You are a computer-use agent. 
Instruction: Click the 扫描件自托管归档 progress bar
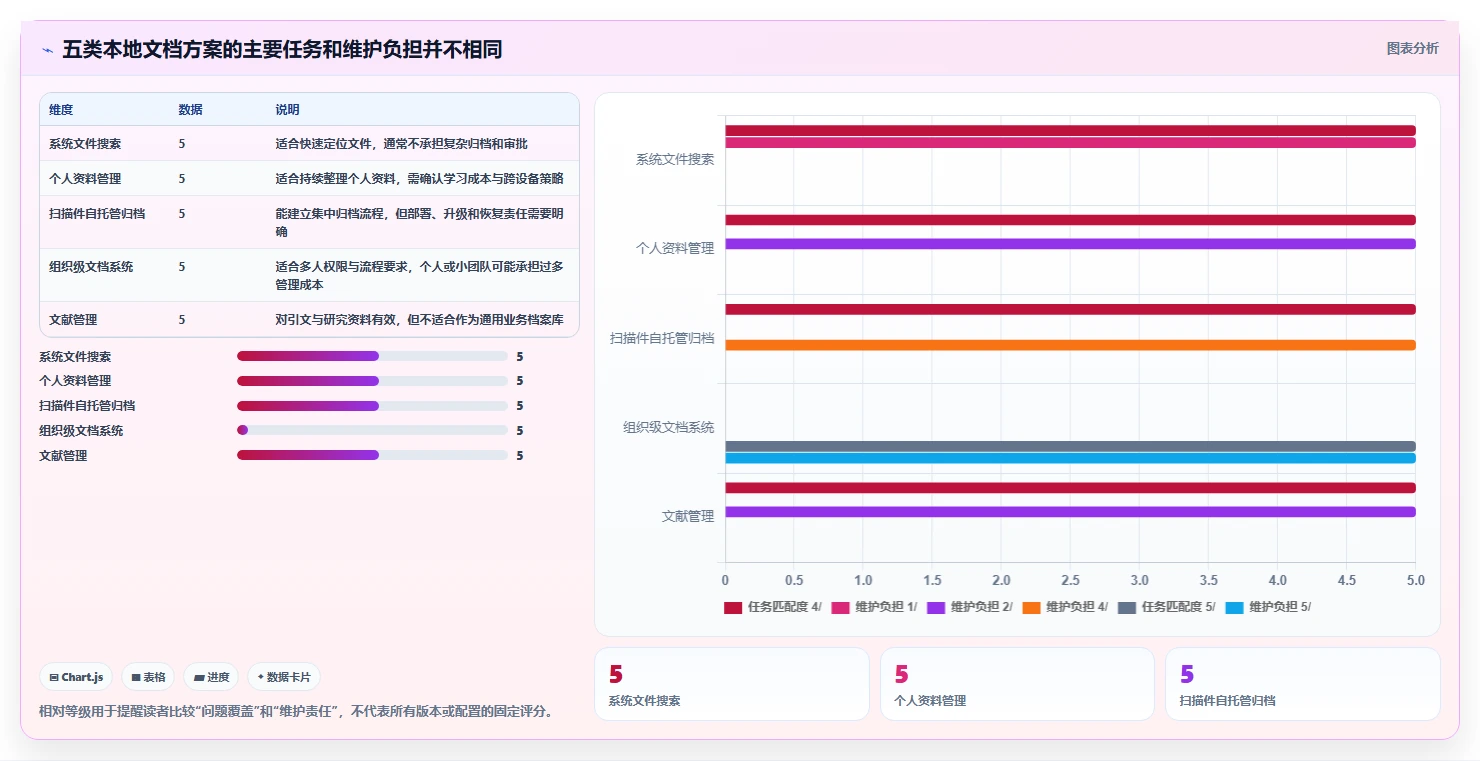click(372, 406)
